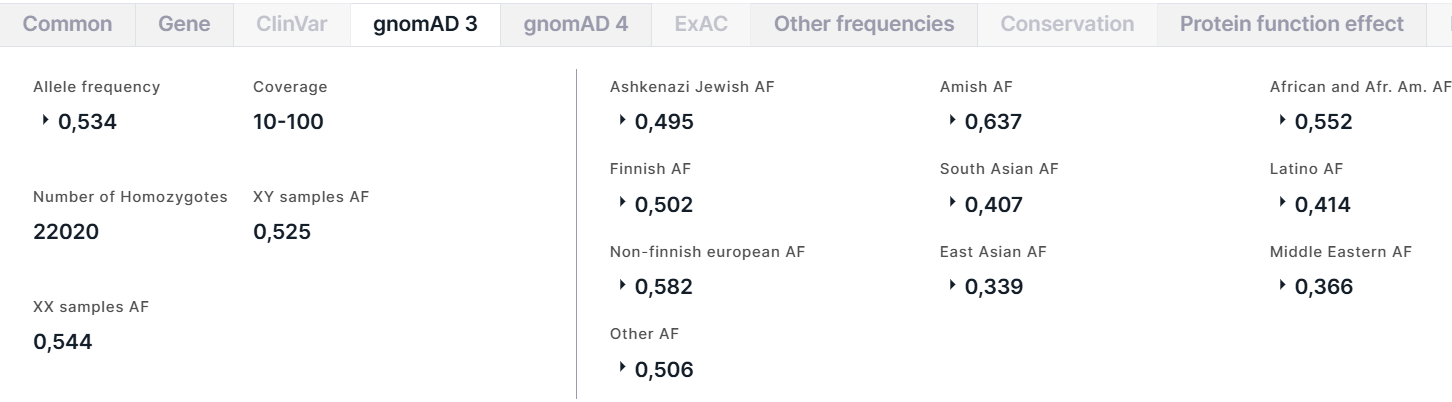Expand Middle Eastern AF 0,366 arrow
Screen dimensions: 1452x402
(1282, 286)
